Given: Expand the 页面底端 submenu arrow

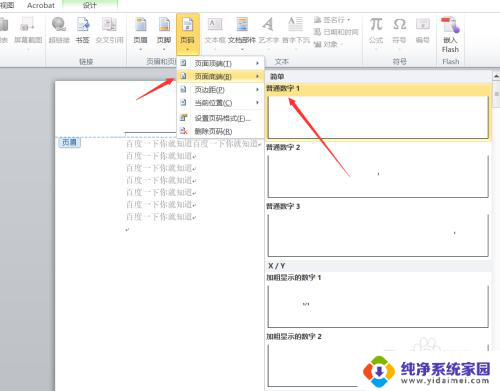Looking at the screenshot, I should (x=257, y=76).
